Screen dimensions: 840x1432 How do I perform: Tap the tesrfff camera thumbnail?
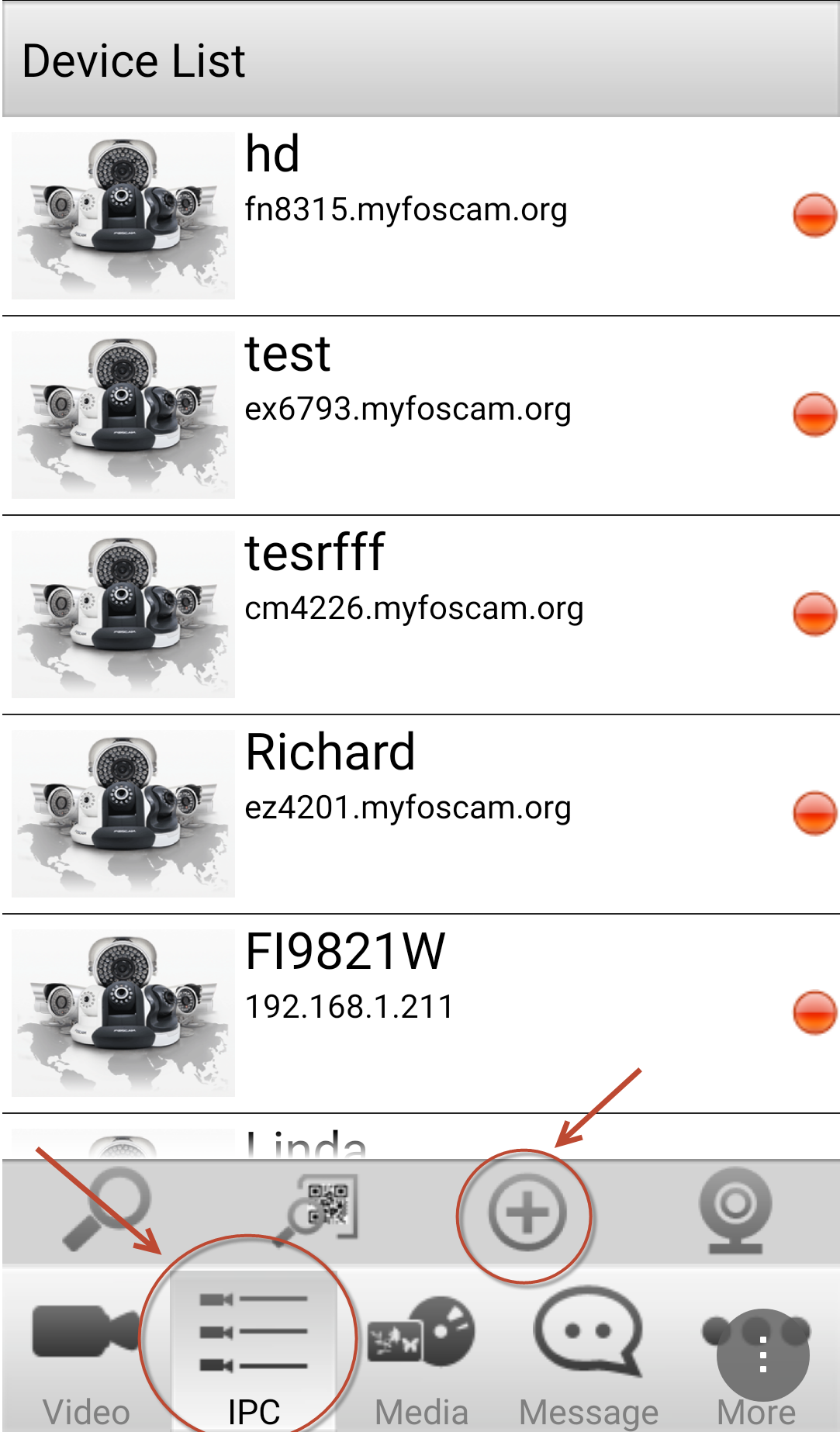[x=123, y=614]
